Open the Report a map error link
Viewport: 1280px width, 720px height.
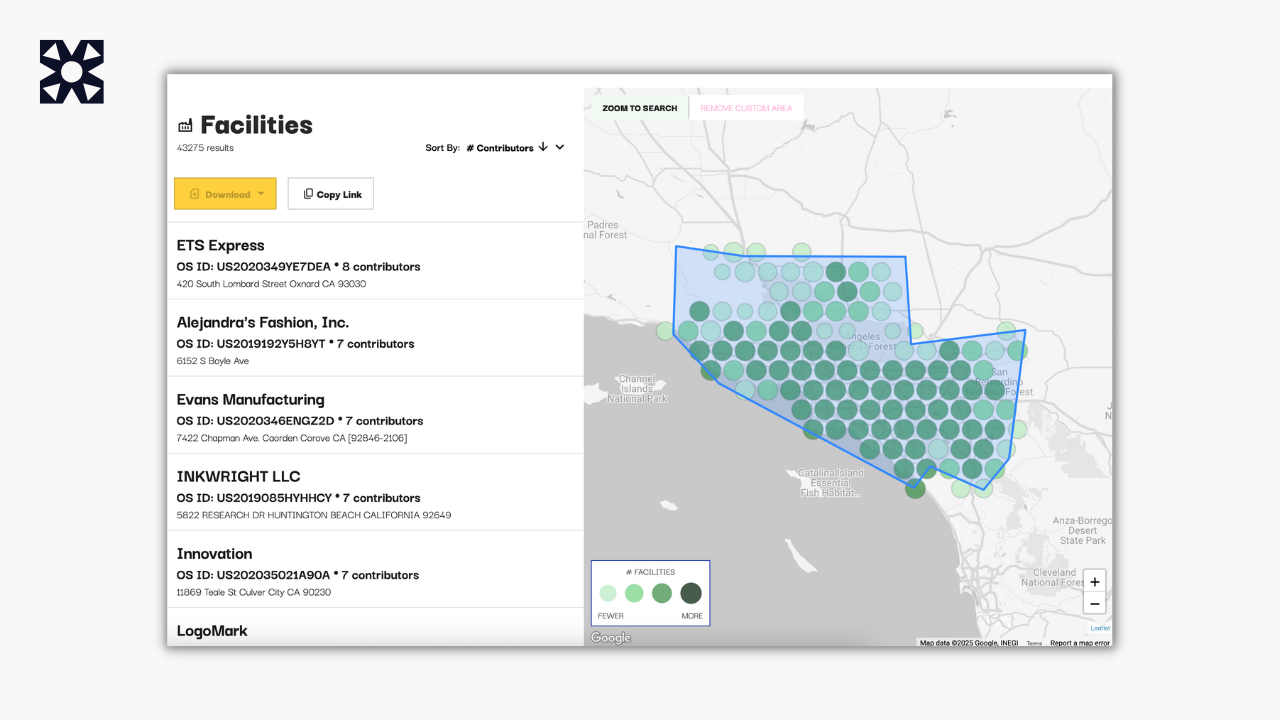point(1079,644)
